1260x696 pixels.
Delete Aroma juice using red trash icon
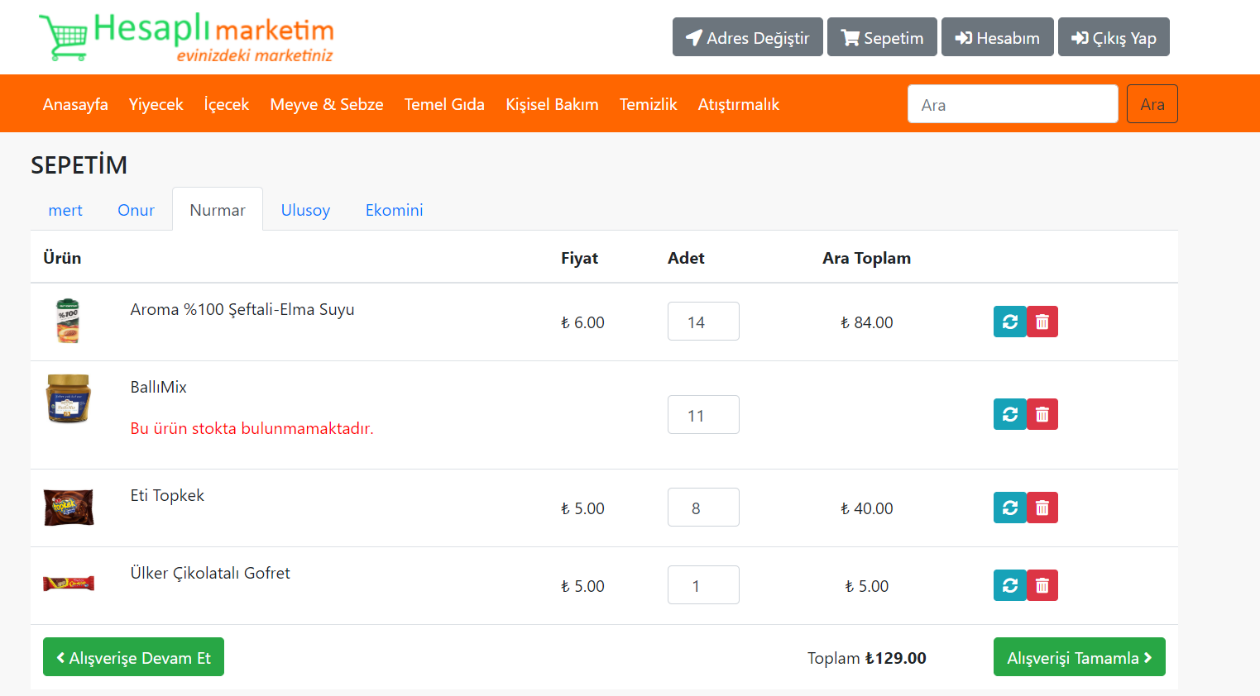point(1042,321)
